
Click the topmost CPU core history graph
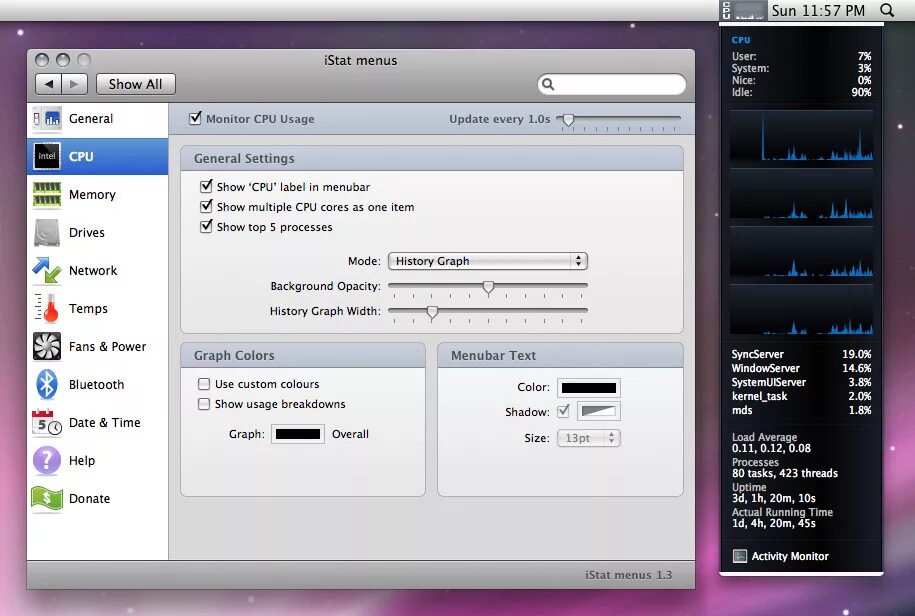[x=801, y=135]
